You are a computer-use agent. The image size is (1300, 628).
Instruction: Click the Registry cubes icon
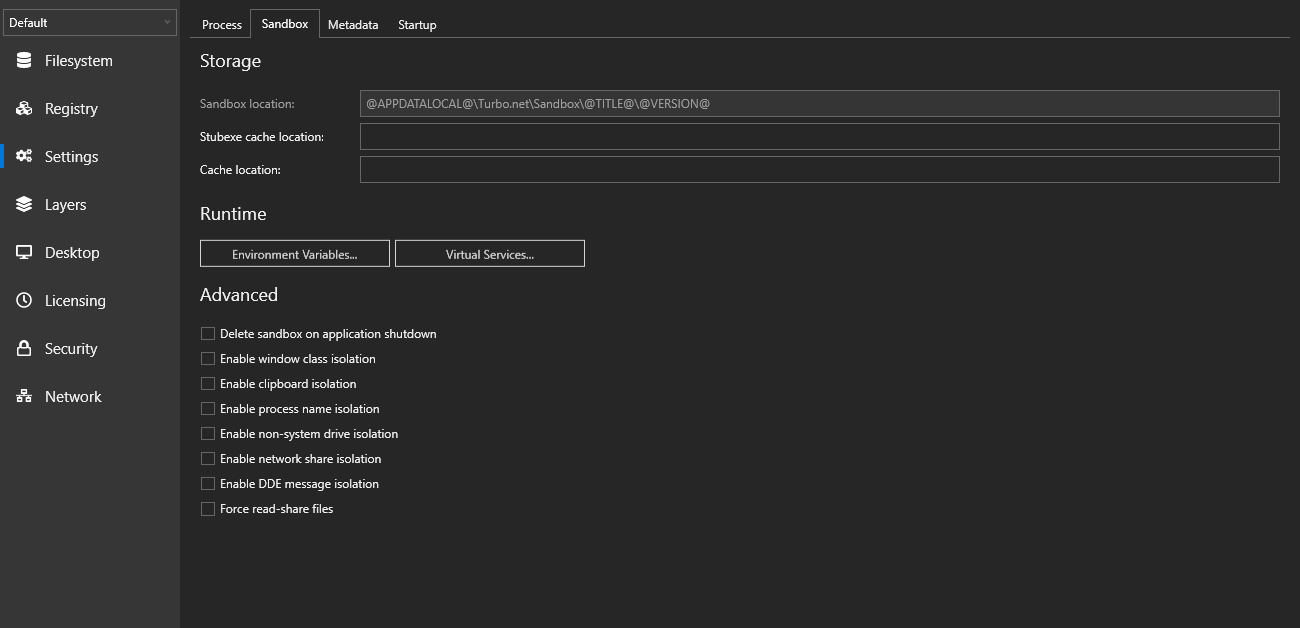[24, 109]
